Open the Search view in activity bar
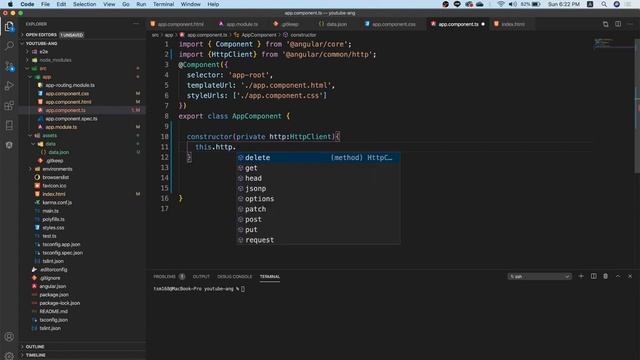Image resolution: width=640 pixels, height=360 pixels. coord(9,45)
